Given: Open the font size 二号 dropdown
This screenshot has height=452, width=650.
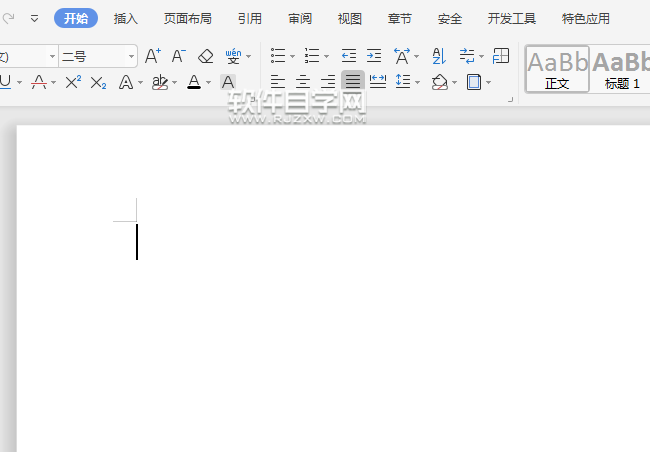Looking at the screenshot, I should coord(131,56).
